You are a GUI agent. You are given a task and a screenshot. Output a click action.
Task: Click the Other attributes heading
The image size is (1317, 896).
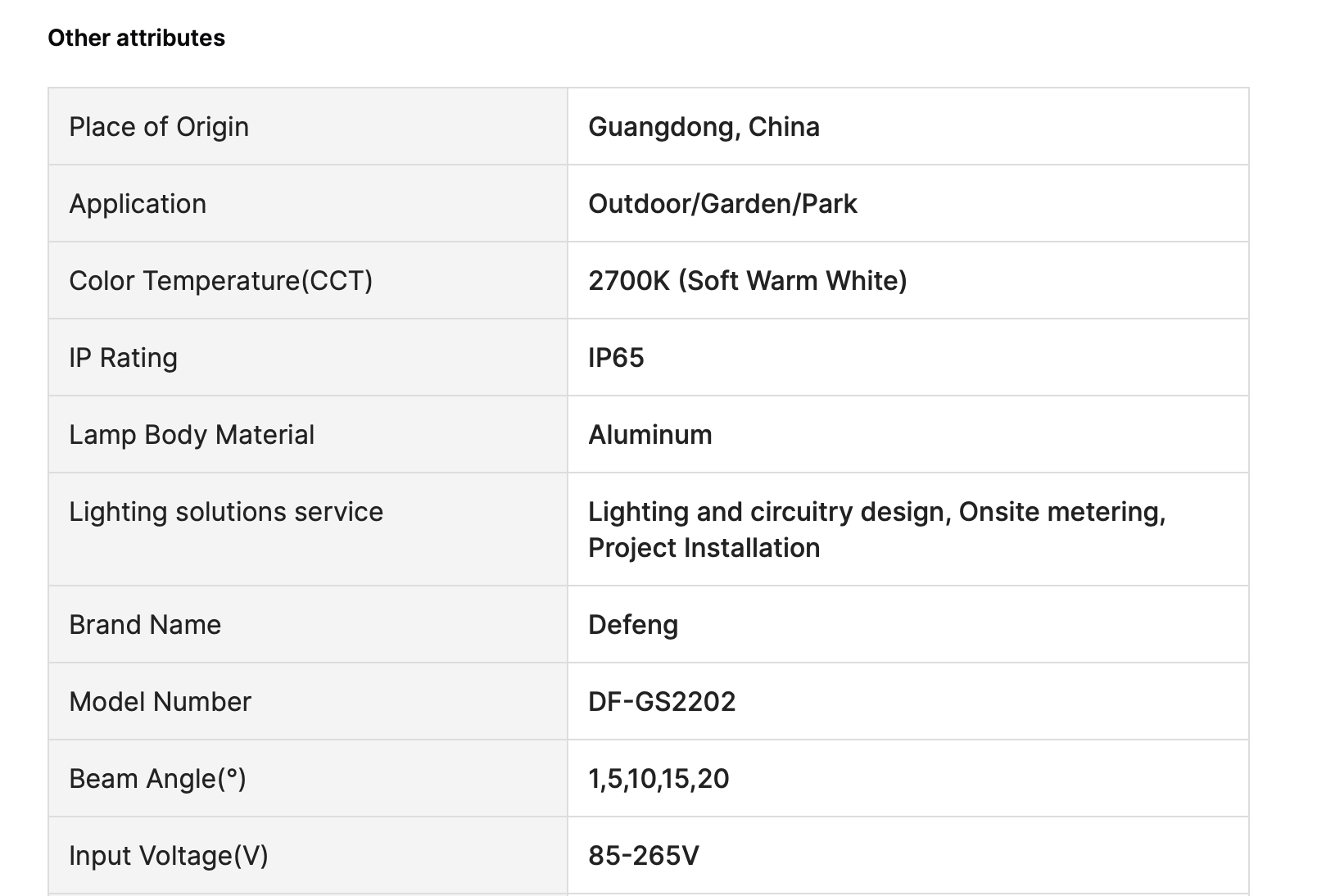click(x=136, y=38)
